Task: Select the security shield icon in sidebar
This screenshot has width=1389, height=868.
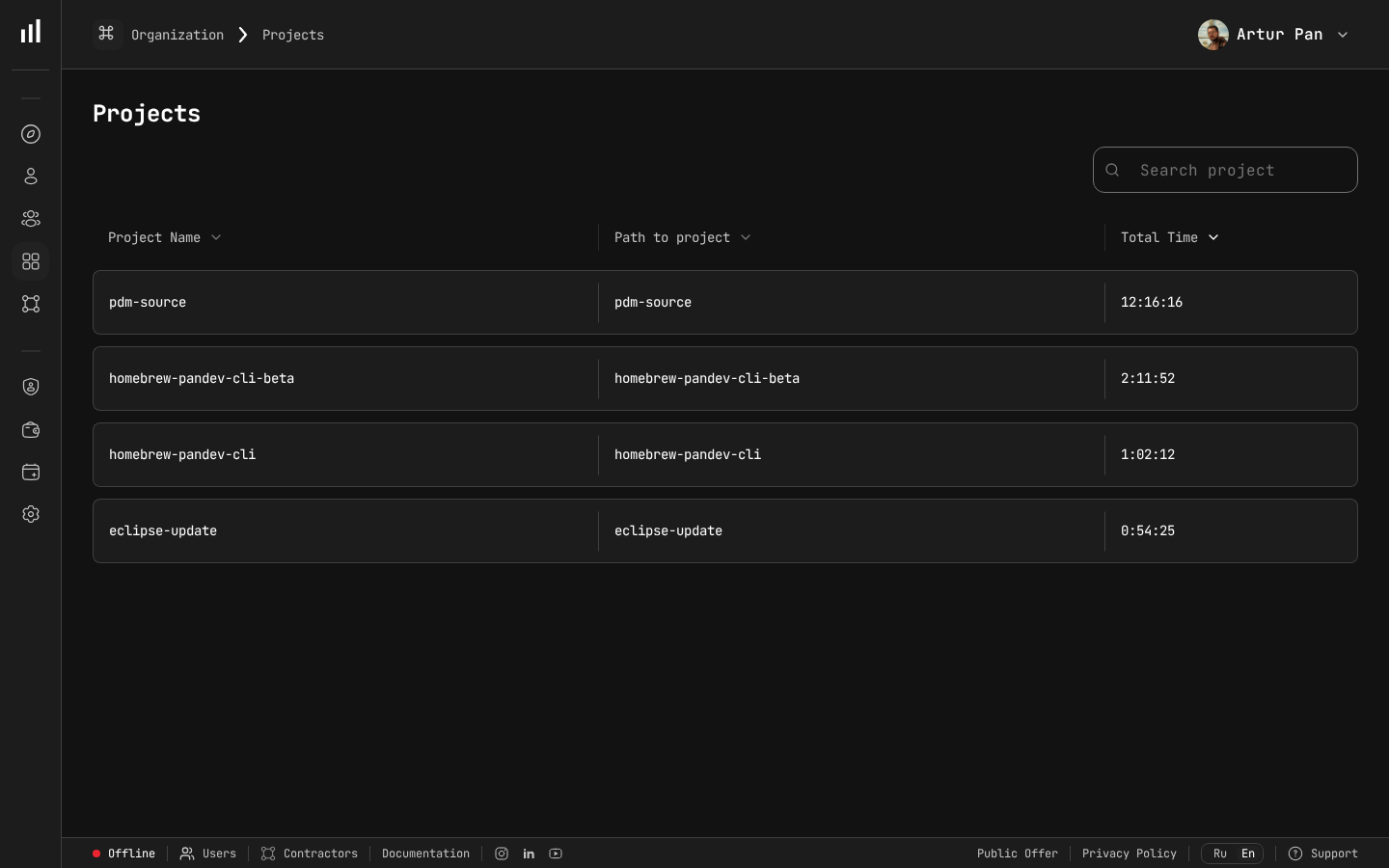Action: tap(31, 387)
